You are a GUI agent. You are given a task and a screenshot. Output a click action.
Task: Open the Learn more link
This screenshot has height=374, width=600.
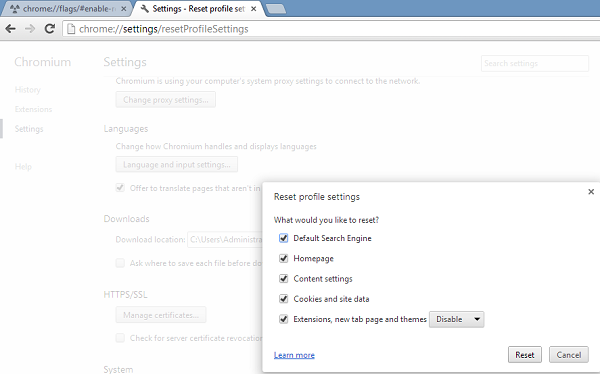(x=294, y=355)
